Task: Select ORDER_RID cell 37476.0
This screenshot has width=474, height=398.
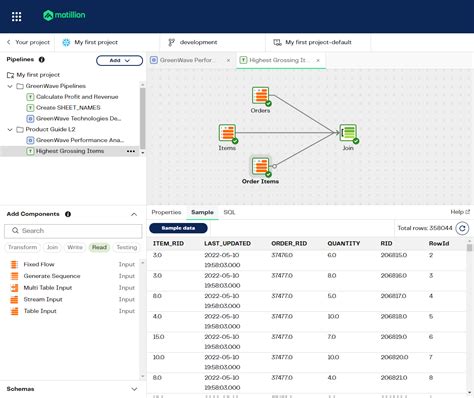Action: pos(282,255)
